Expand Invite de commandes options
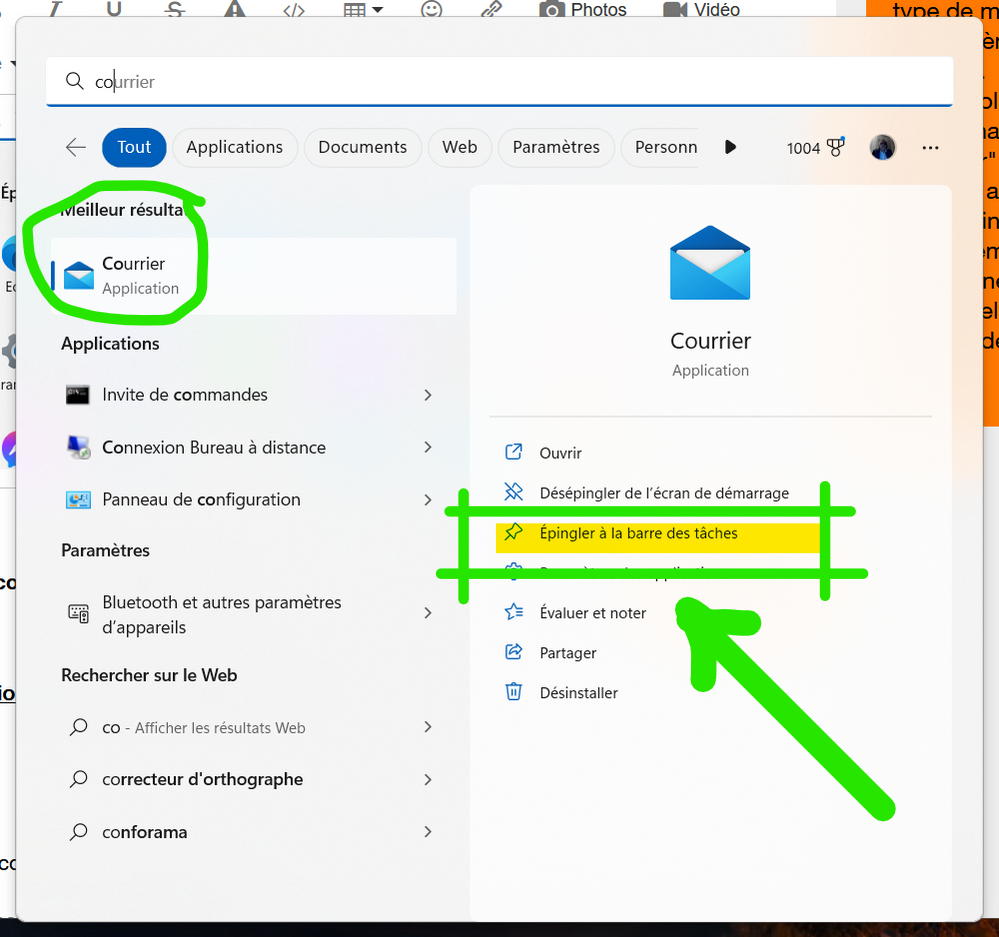999x937 pixels. [x=428, y=395]
